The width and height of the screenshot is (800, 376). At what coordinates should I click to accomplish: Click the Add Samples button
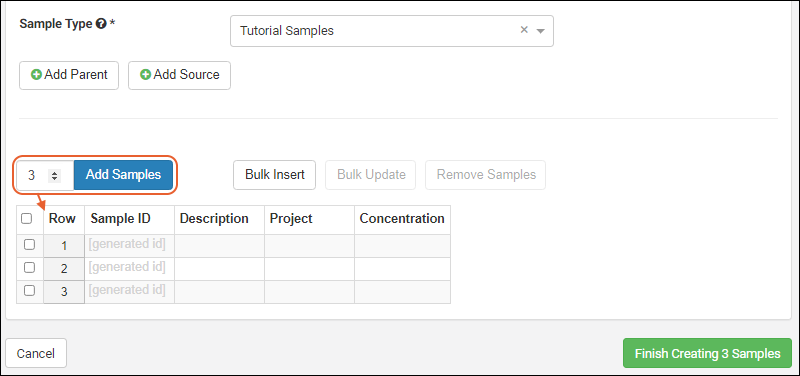123,175
